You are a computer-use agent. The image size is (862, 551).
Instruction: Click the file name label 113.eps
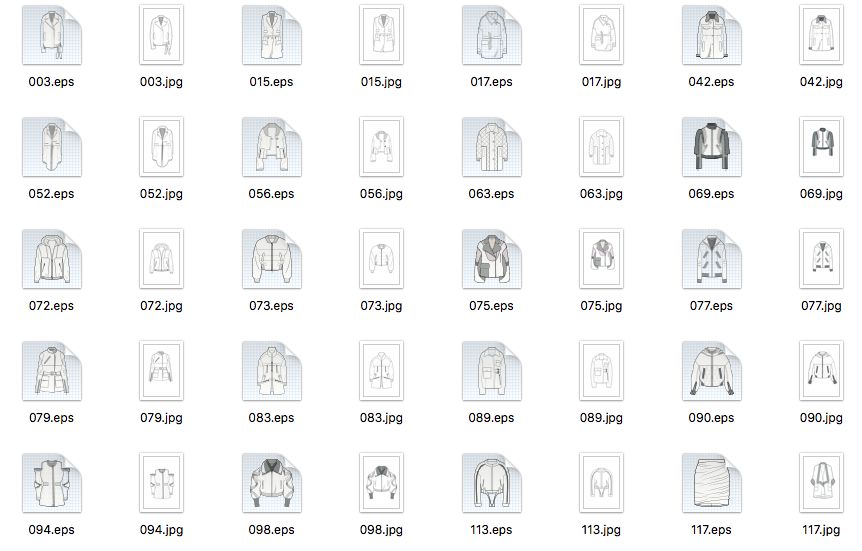point(491,531)
